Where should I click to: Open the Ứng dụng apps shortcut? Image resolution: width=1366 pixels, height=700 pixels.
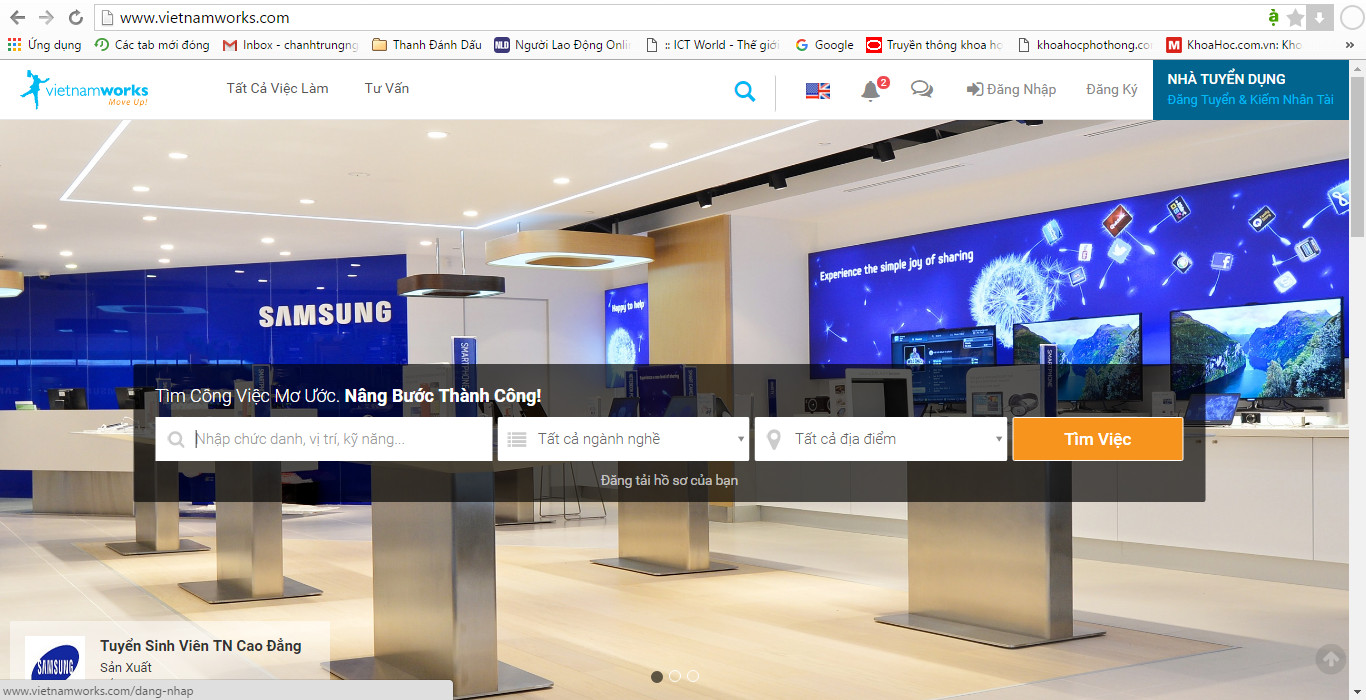tap(44, 45)
